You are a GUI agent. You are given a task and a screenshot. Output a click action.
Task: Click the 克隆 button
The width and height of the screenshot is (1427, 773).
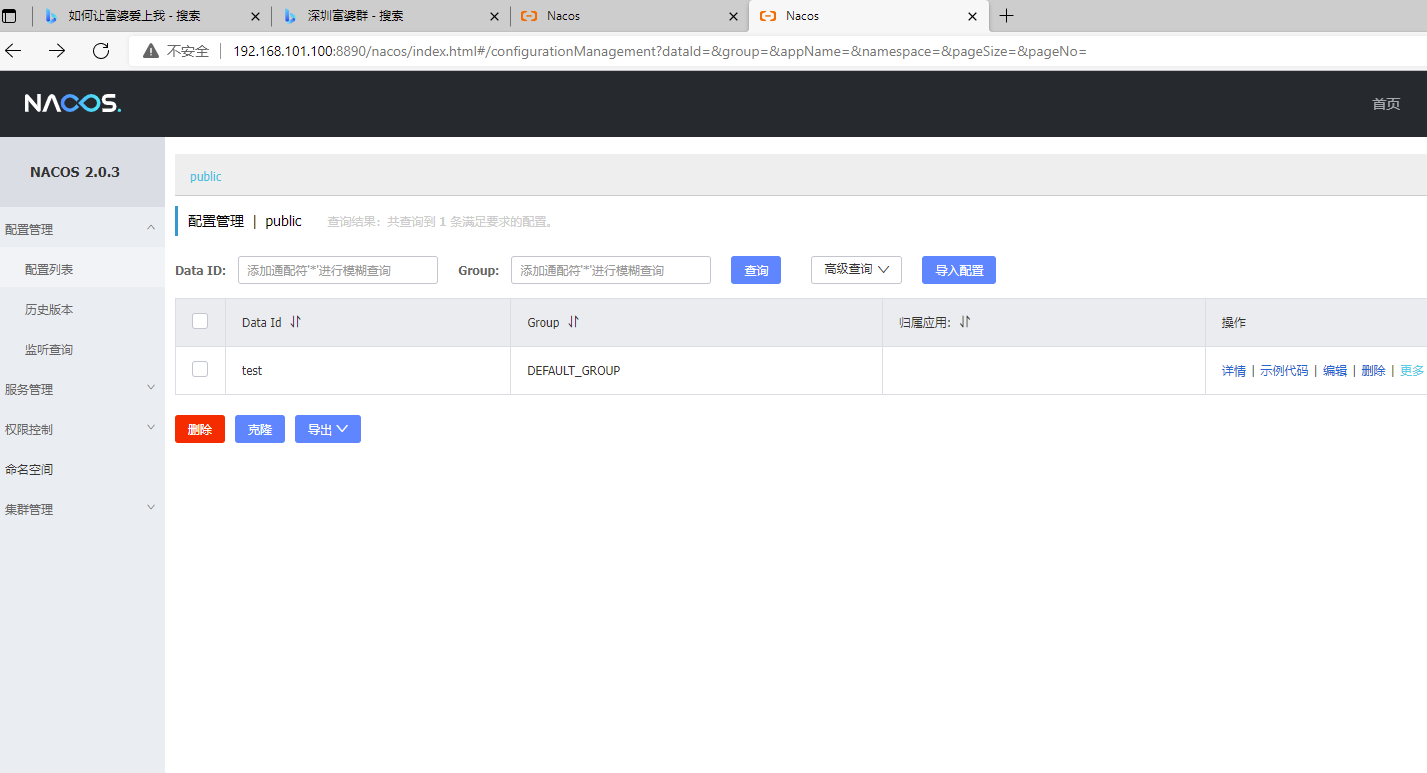(260, 429)
